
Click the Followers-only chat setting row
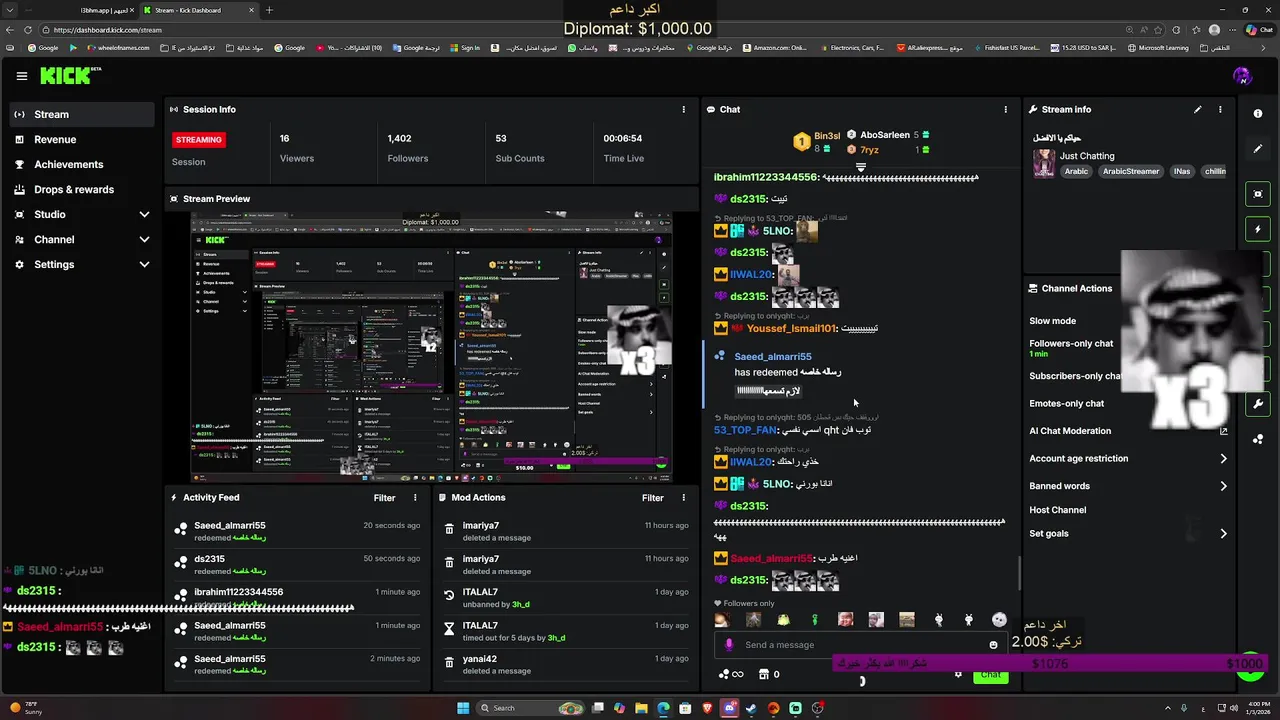pos(1071,347)
